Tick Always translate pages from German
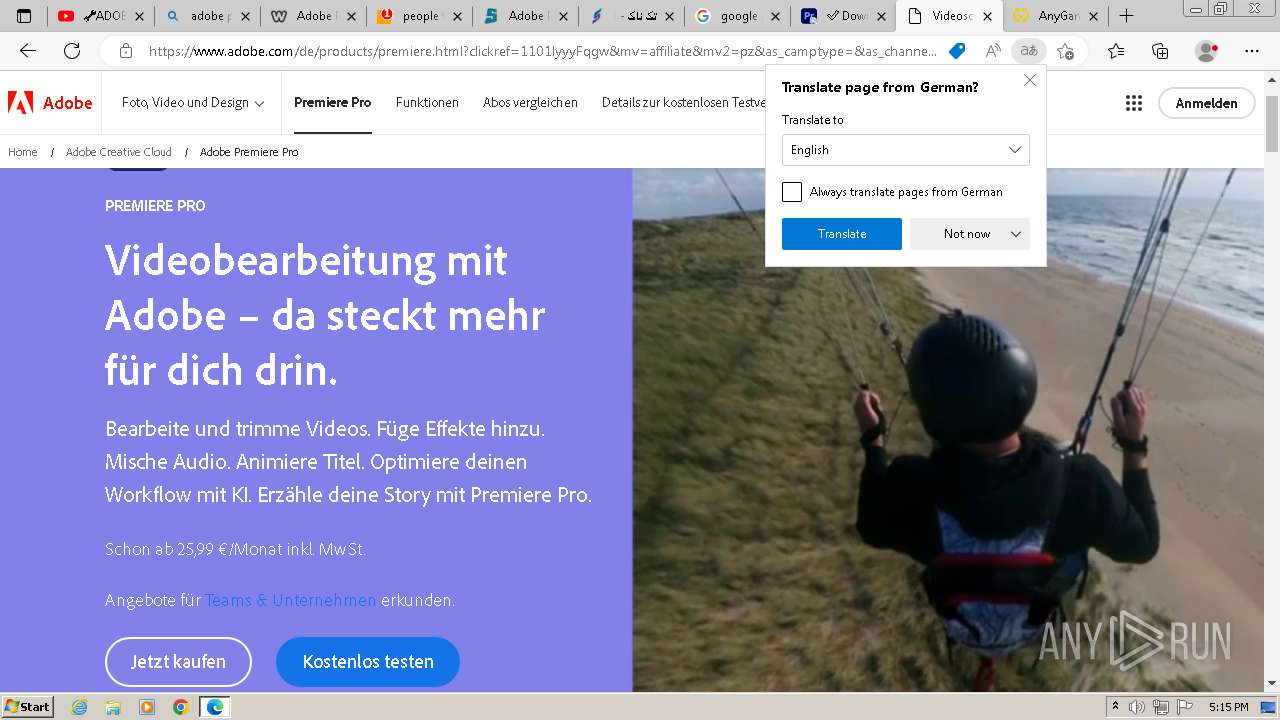The width and height of the screenshot is (1280, 720). (x=792, y=192)
